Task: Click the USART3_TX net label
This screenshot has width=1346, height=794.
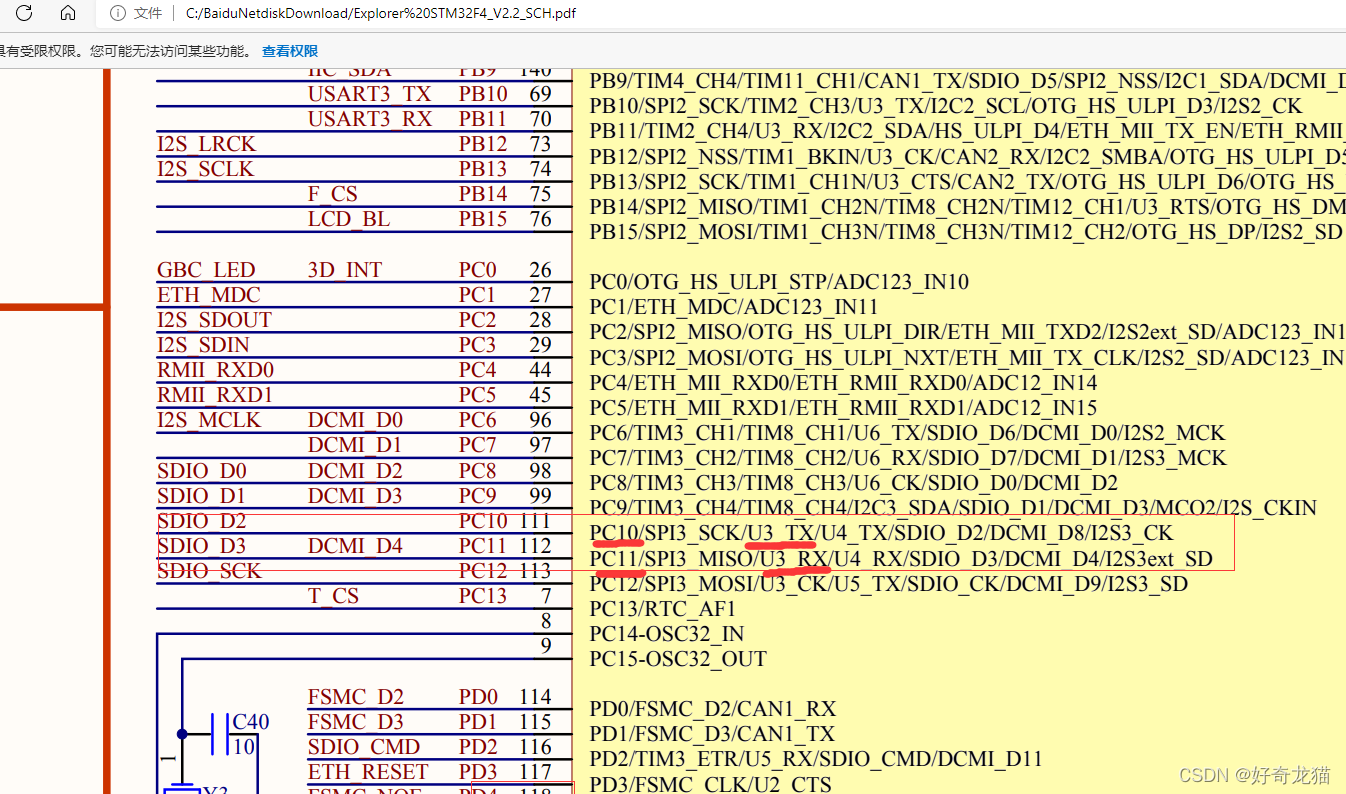Action: click(x=369, y=94)
